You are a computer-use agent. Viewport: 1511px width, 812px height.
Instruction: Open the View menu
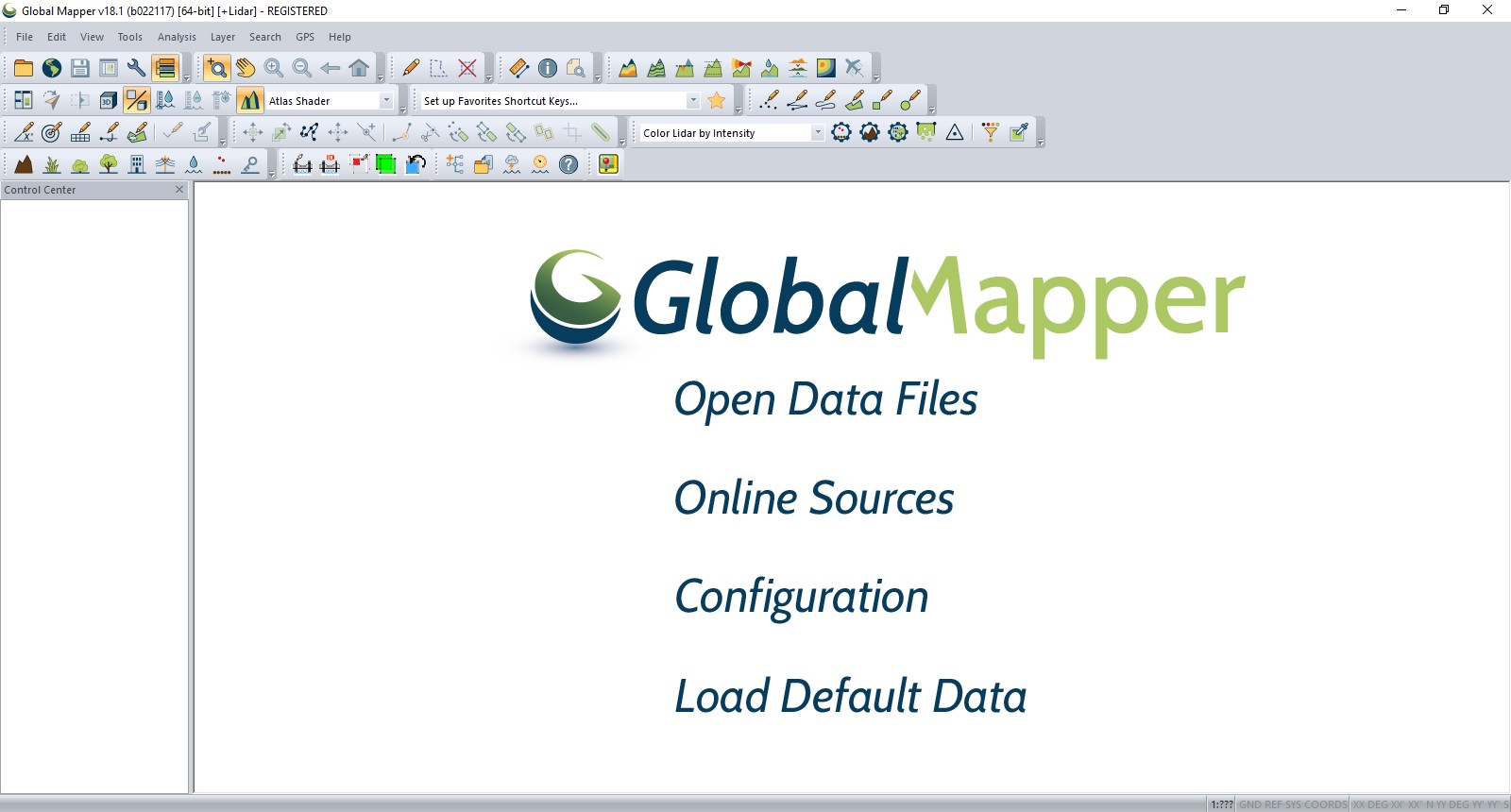click(92, 37)
